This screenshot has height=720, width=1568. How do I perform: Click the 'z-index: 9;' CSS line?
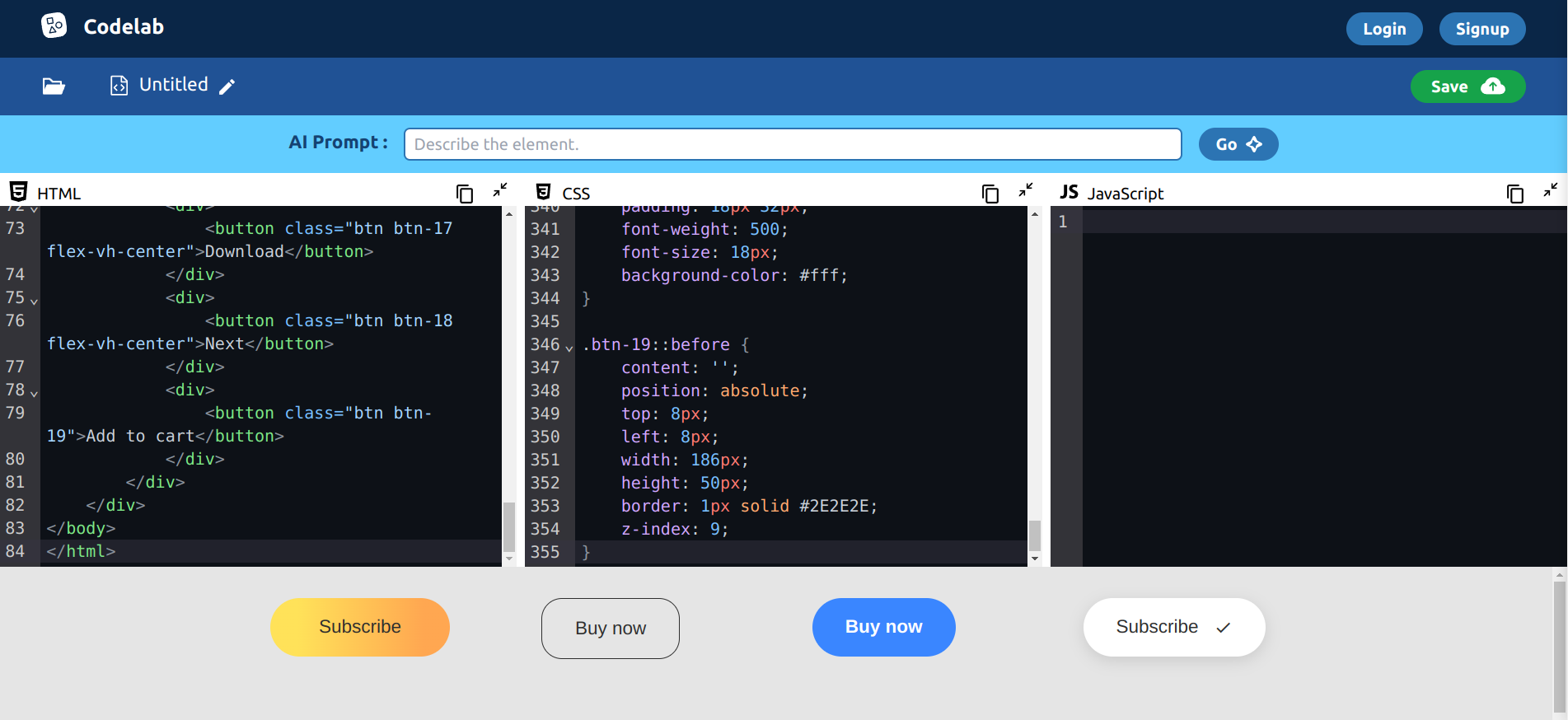coord(675,529)
